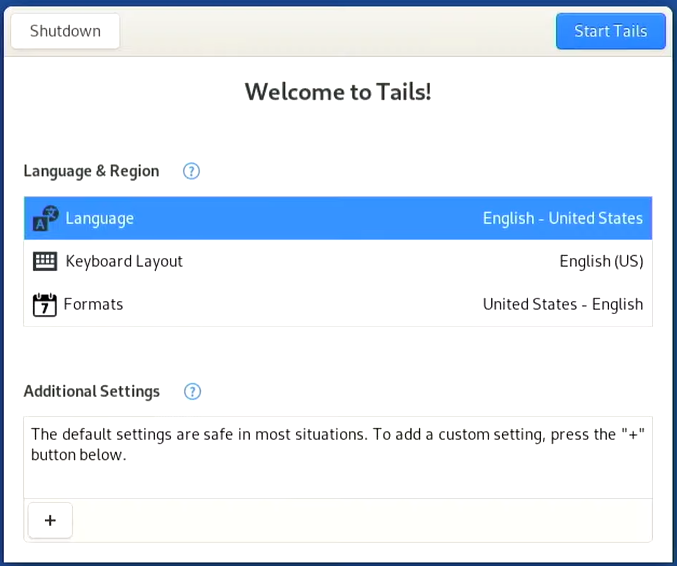Select the Formats row label
The height and width of the screenshot is (566, 677).
click(x=94, y=304)
